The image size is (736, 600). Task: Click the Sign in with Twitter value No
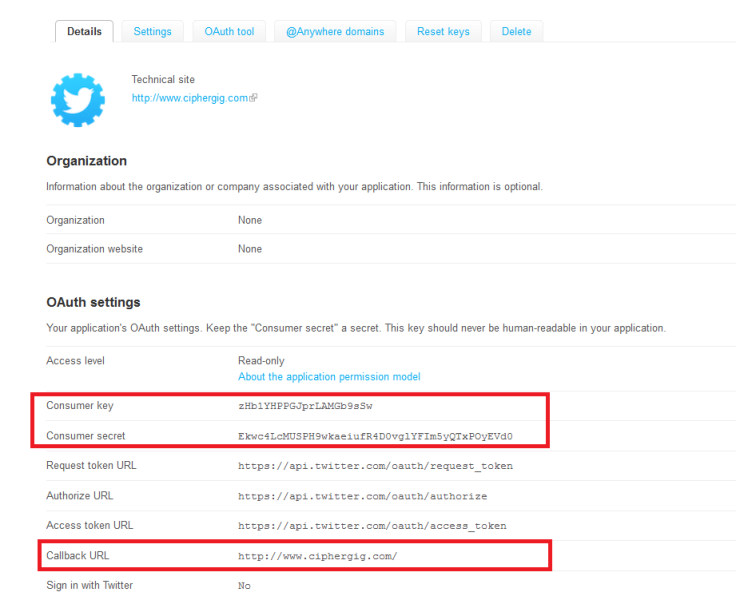point(244,586)
